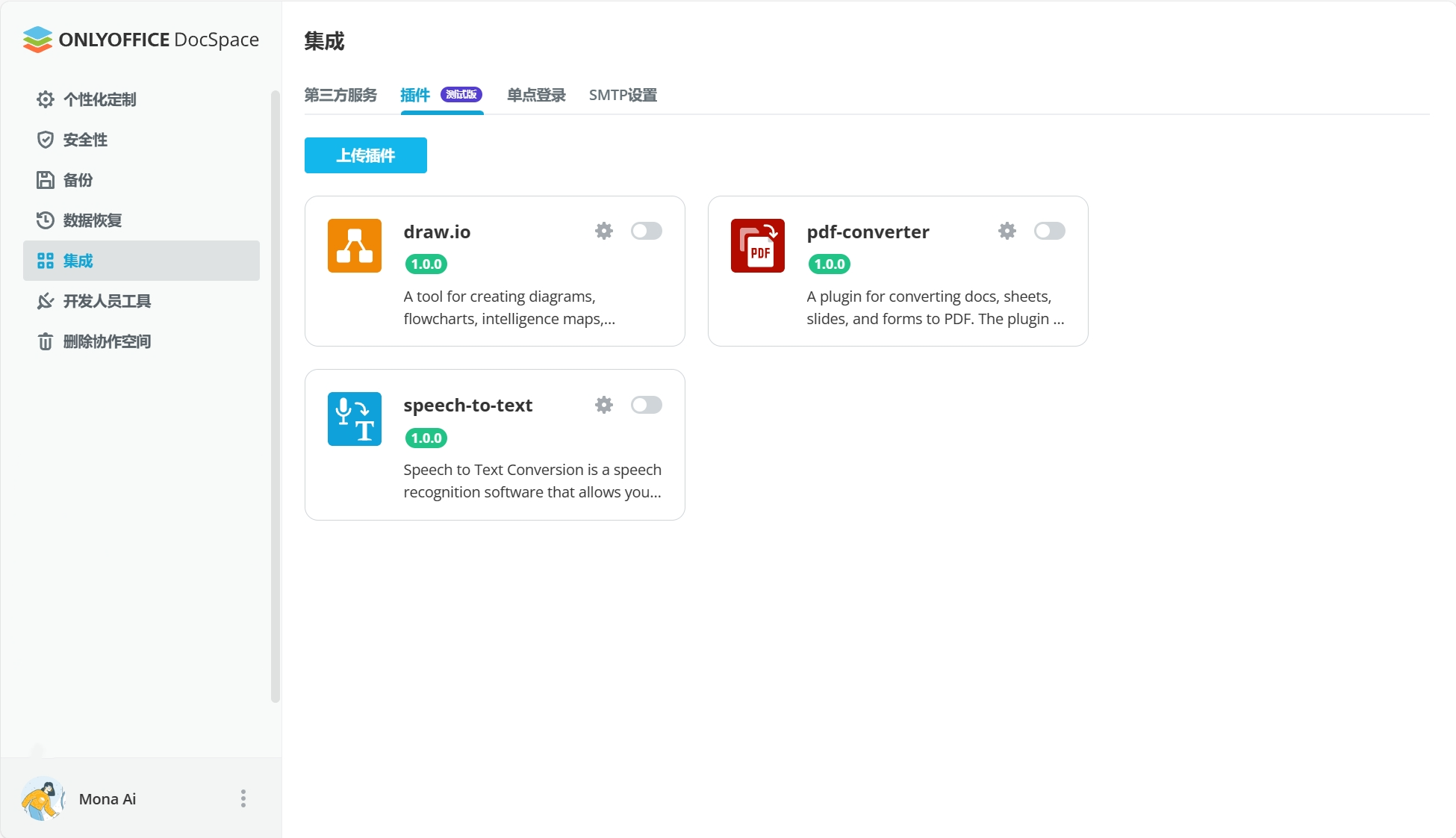Enable the draw.io plugin toggle
This screenshot has width=1456, height=838.
pos(647,231)
